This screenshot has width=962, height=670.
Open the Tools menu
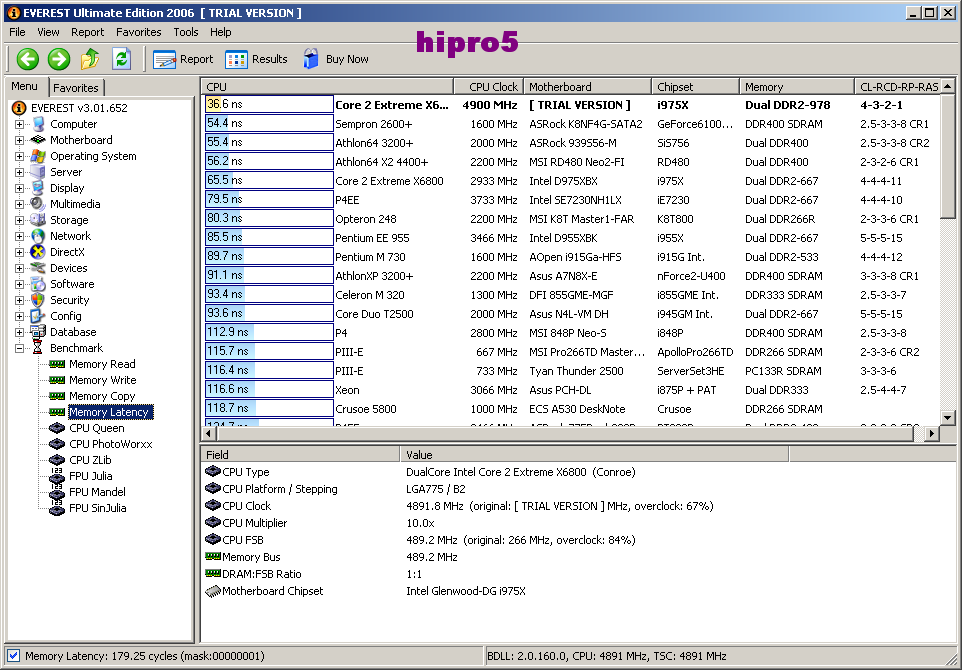click(x=185, y=32)
